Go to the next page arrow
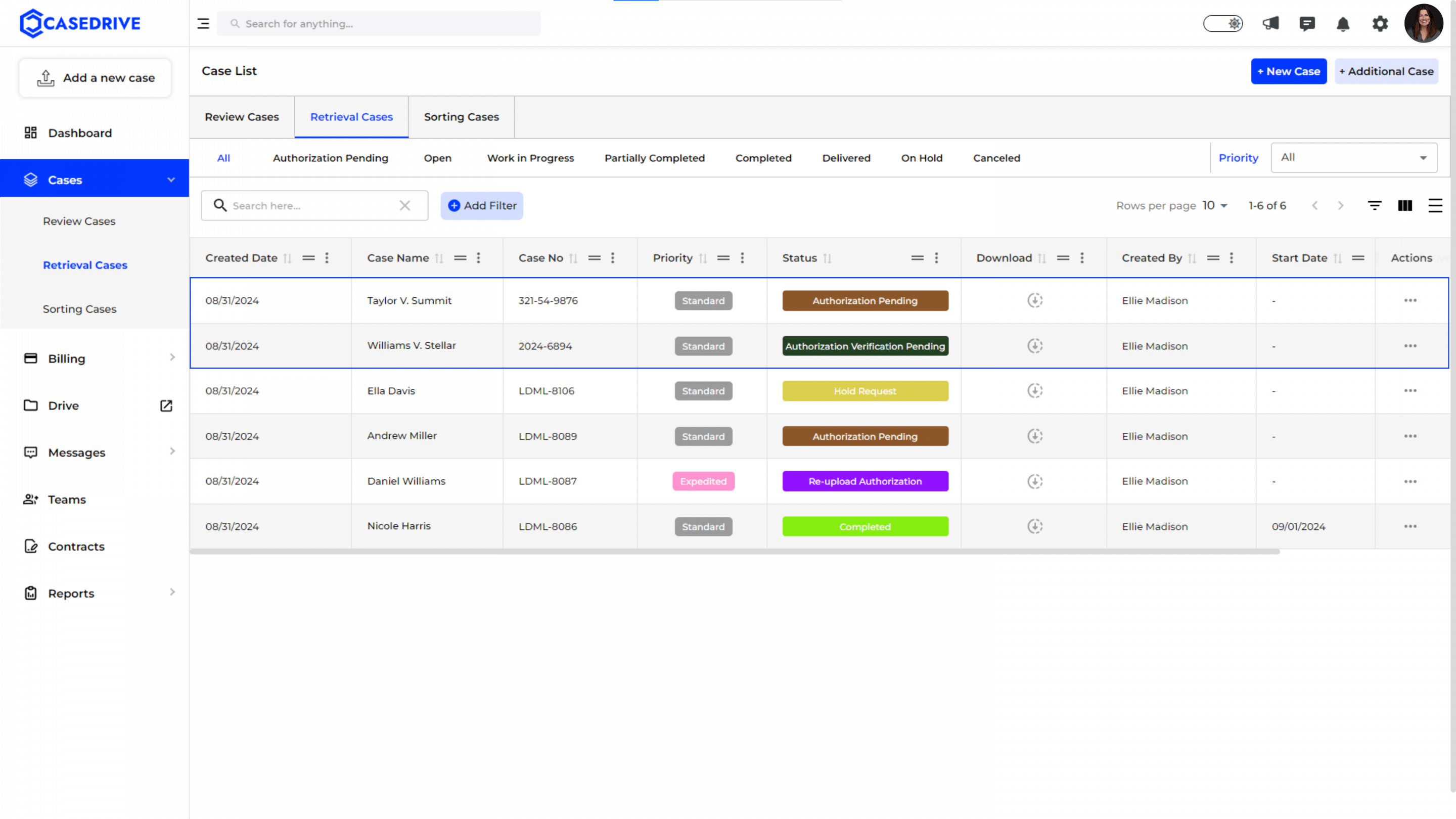 1340,206
